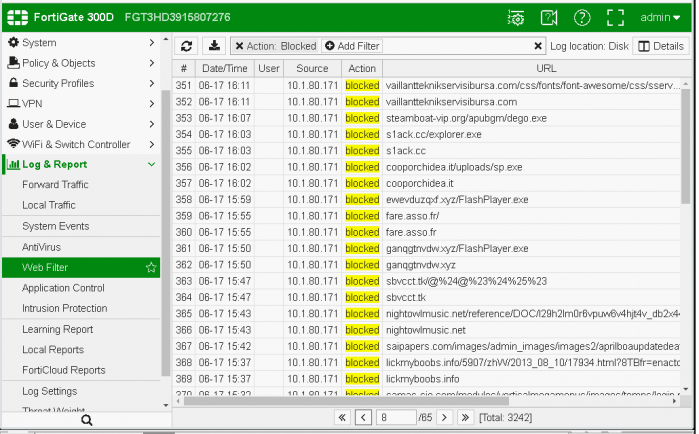Click the FortiGate logo icon
The width and height of the screenshot is (699, 434).
click(17, 17)
